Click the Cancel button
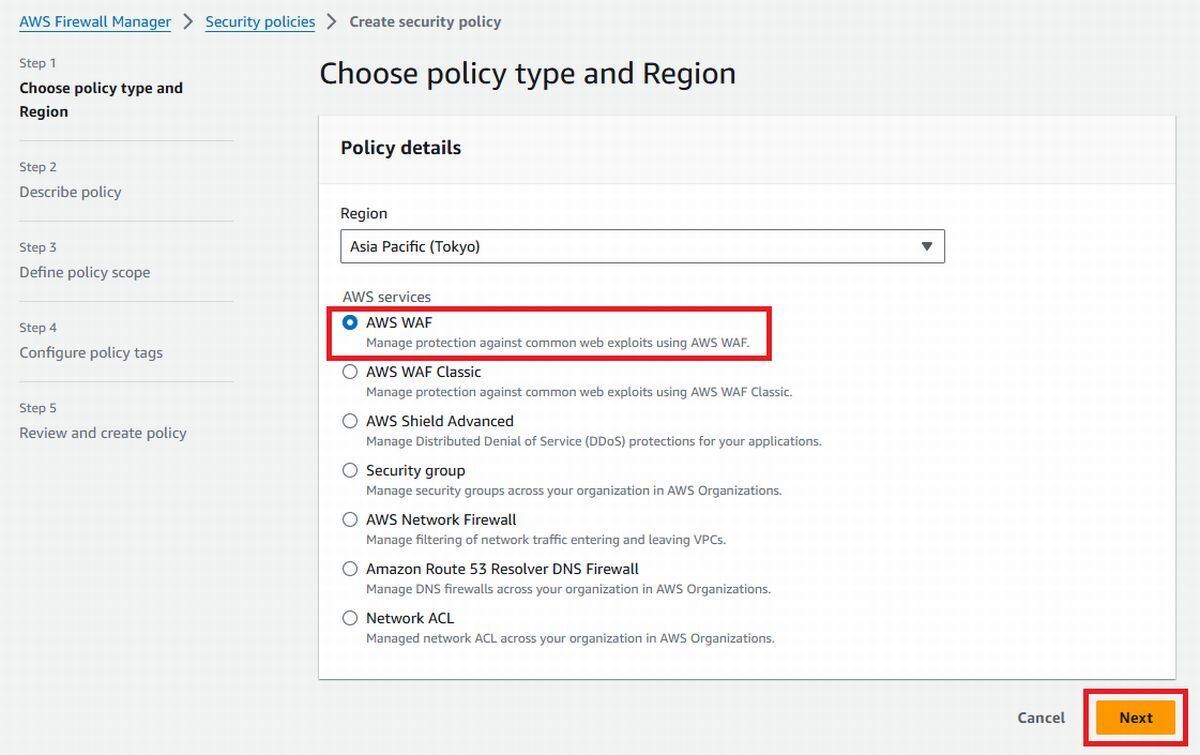The height and width of the screenshot is (755, 1200). pyautogui.click(x=1041, y=717)
